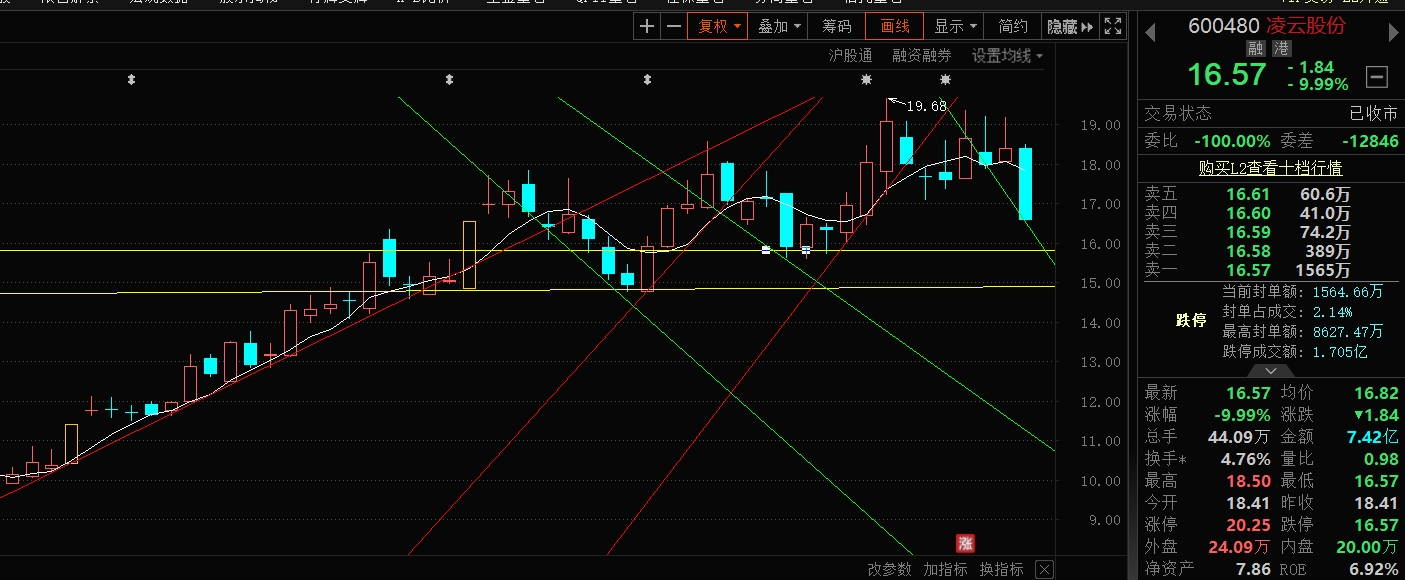Go to next stock with right arrow
This screenshot has width=1405, height=580.
[x=1393, y=33]
